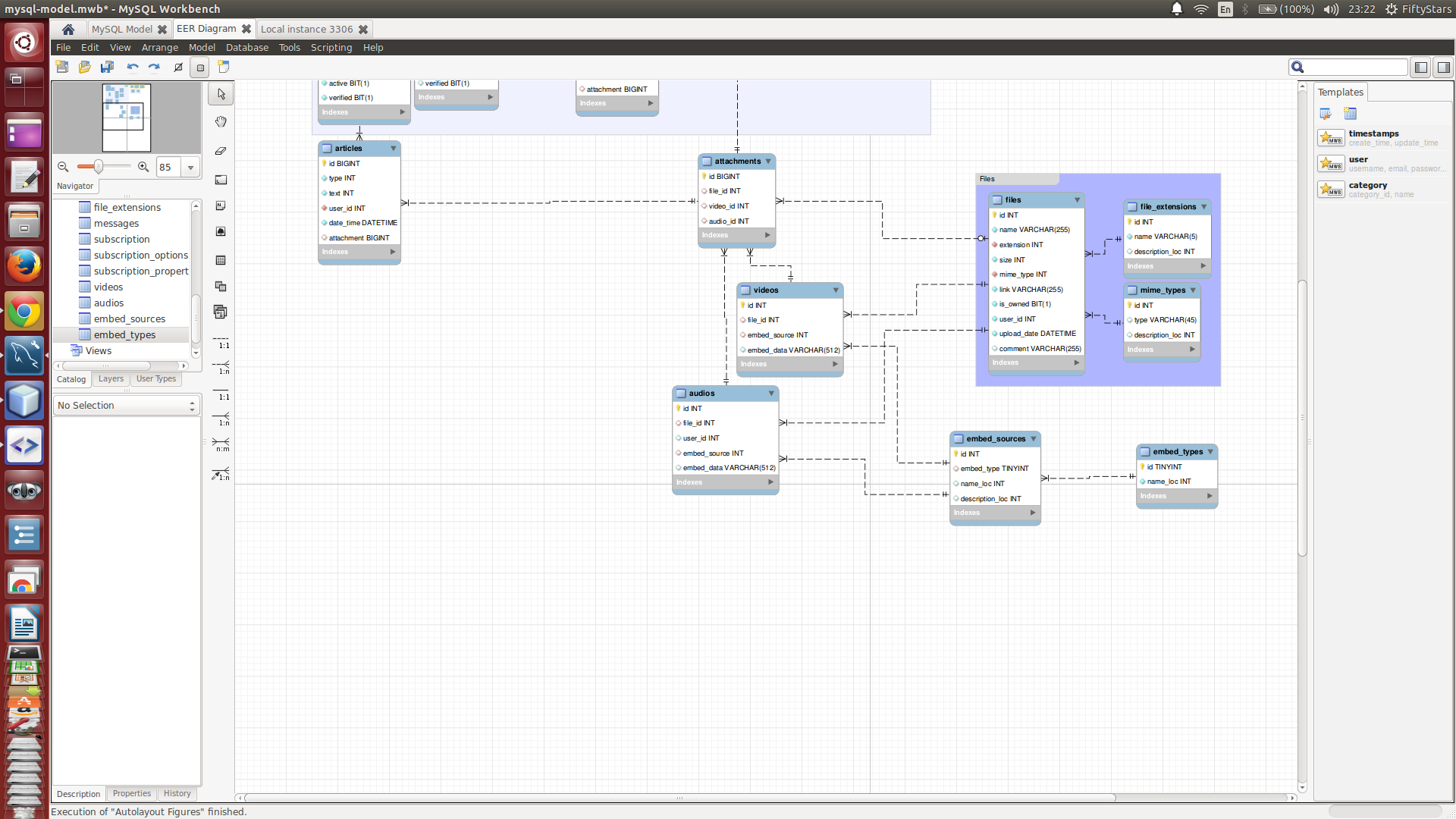Click the Relationship n:m icon on sidebar
The height and width of the screenshot is (819, 1456).
click(x=221, y=447)
